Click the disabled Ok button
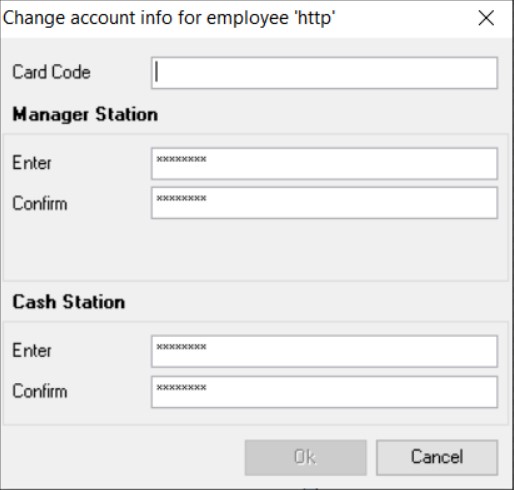The height and width of the screenshot is (490, 514). pos(305,457)
